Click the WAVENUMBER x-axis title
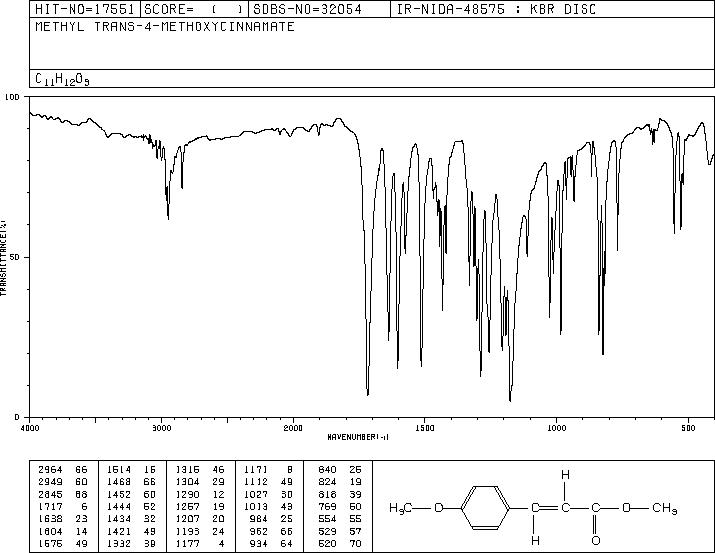Screen dimensions: 715x553 click(x=358, y=437)
